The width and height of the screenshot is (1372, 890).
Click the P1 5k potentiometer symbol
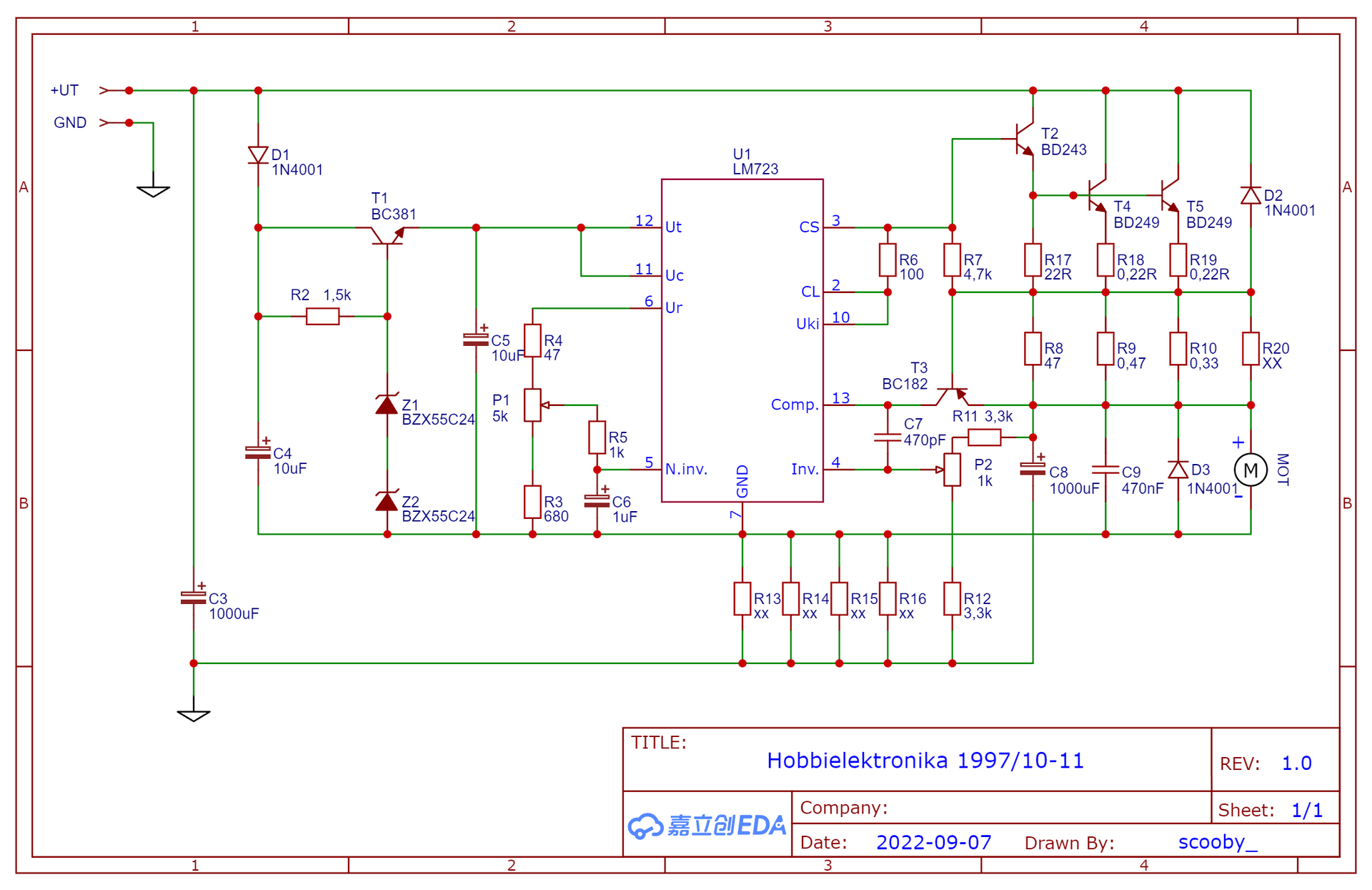click(x=532, y=405)
